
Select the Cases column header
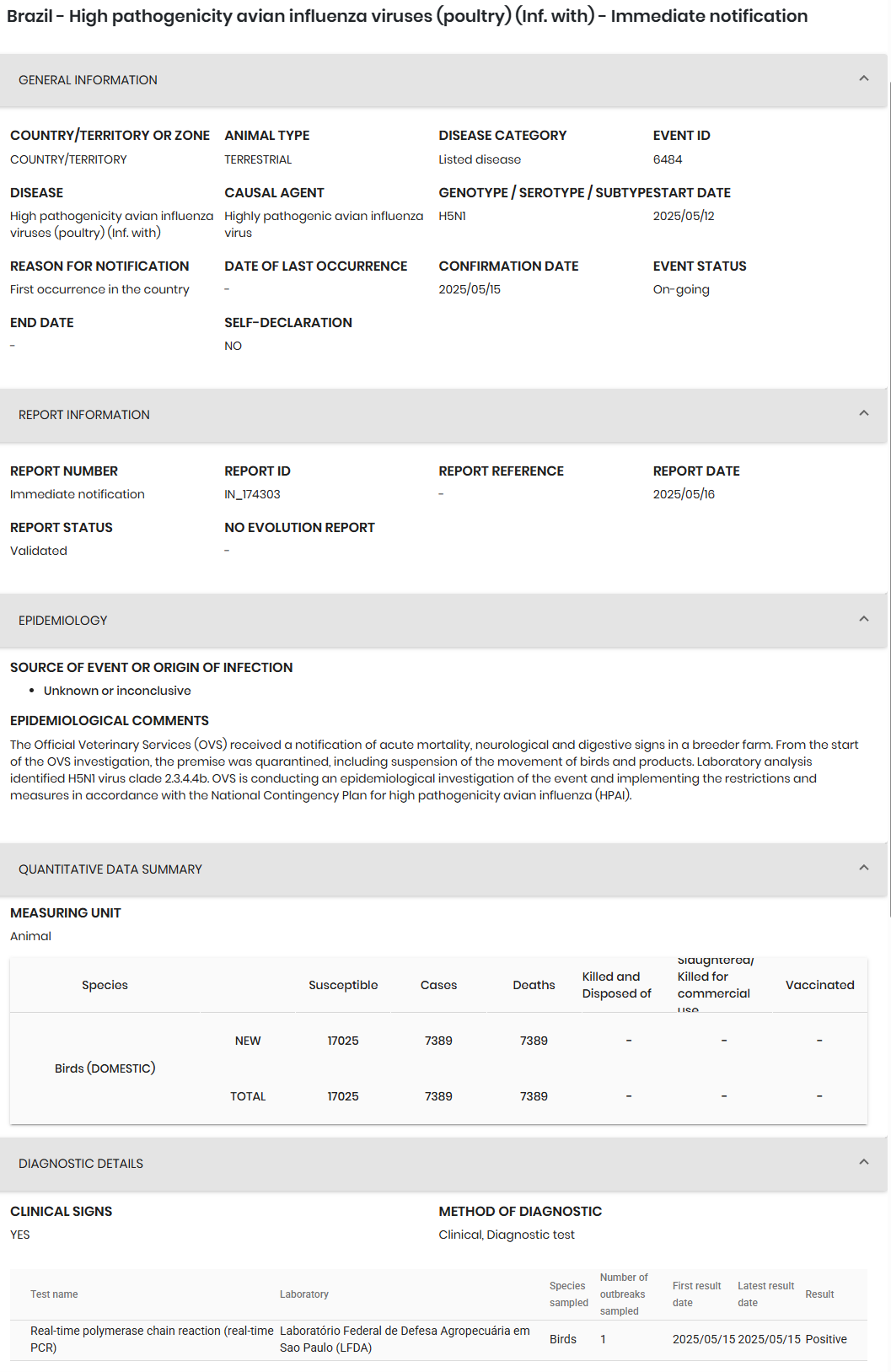pyautogui.click(x=438, y=985)
